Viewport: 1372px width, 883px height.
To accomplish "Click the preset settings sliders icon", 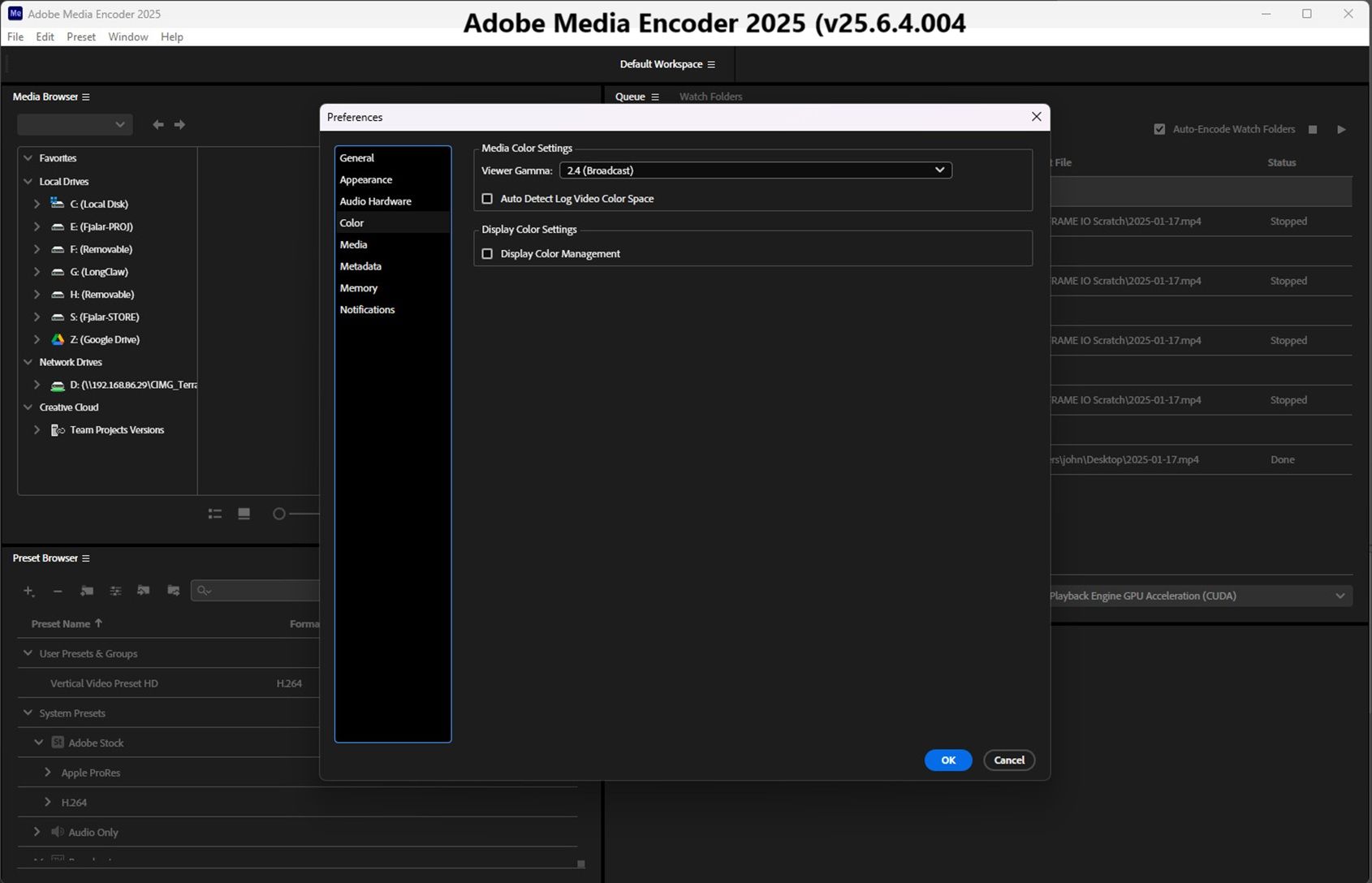I will (x=115, y=591).
